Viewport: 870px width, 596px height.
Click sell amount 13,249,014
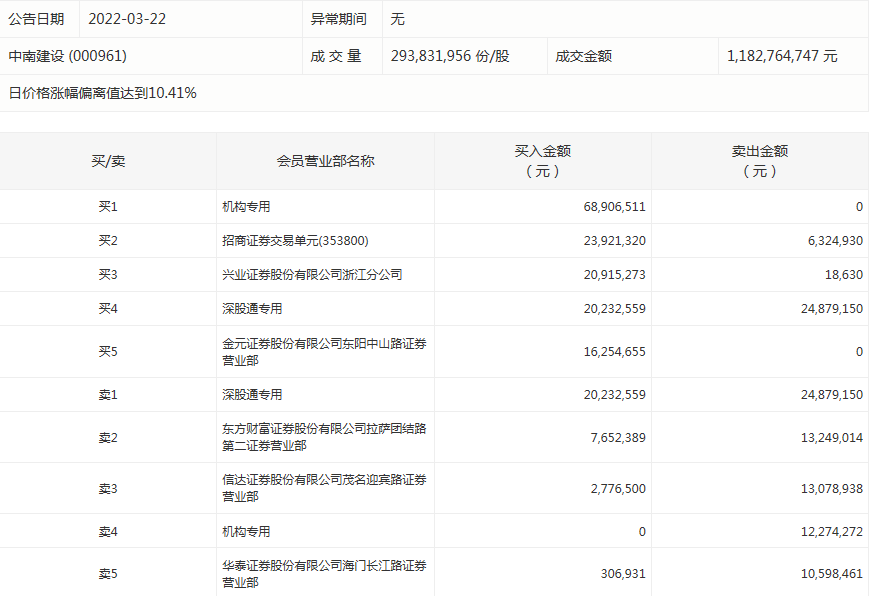(832, 438)
